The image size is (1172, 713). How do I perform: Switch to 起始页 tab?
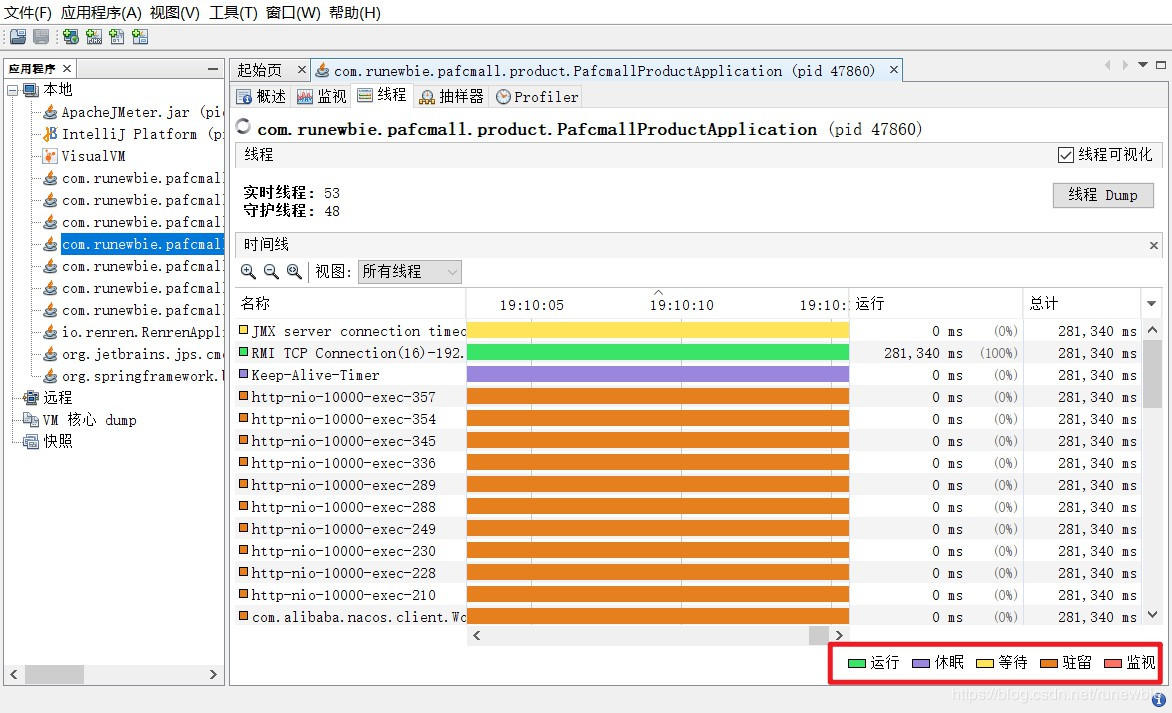tap(259, 70)
